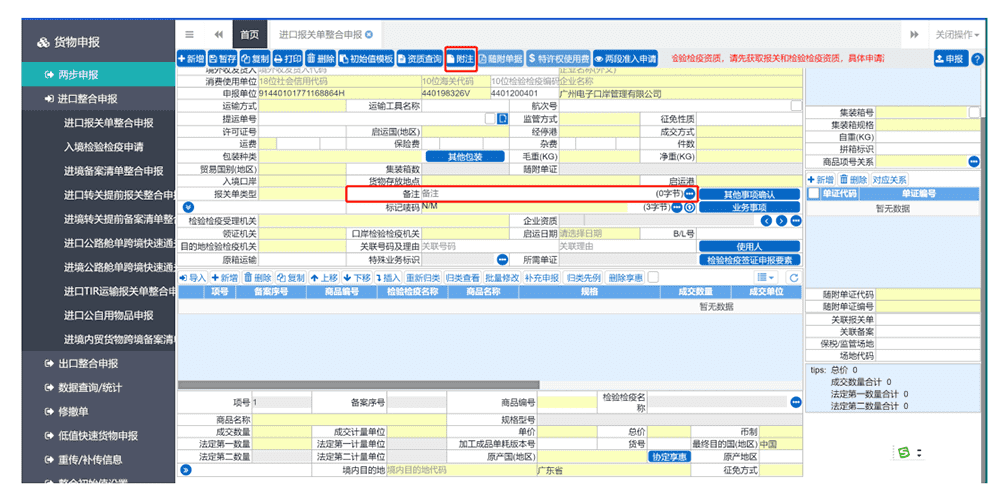Click the 导入 import button in the goods toolbar

coord(193,278)
